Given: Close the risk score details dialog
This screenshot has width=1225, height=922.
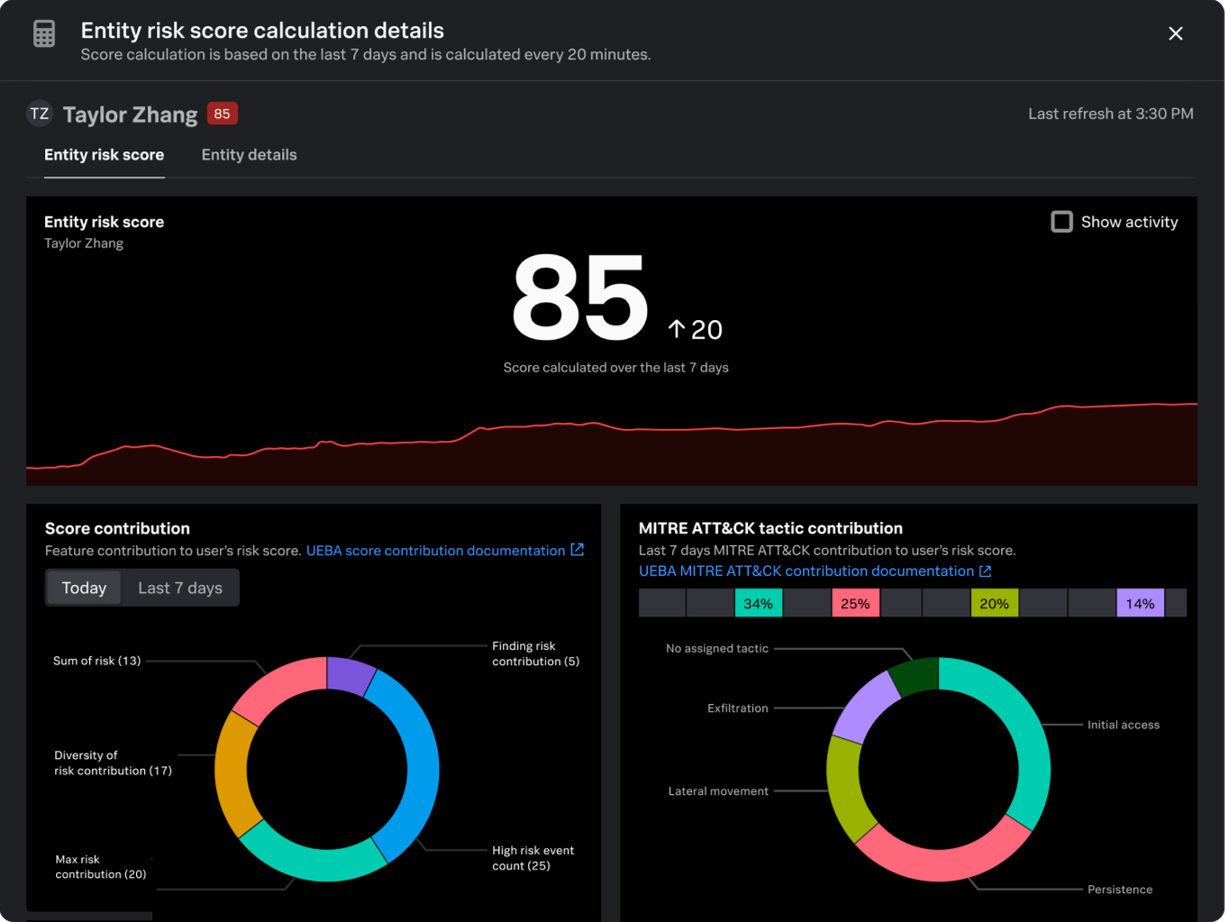Looking at the screenshot, I should 1175,34.
